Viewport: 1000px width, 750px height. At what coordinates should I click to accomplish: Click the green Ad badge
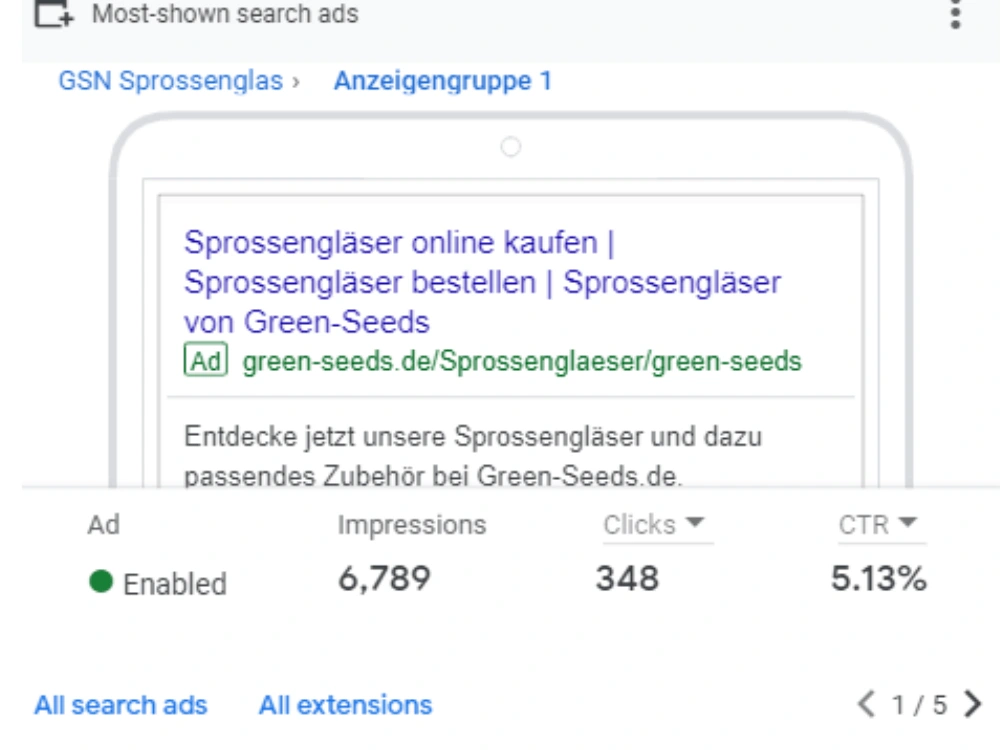click(205, 360)
